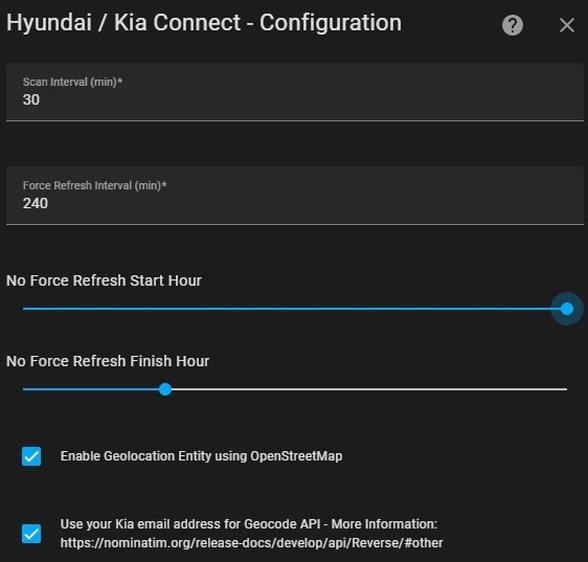Image resolution: width=588 pixels, height=562 pixels.
Task: Focus the Force Refresh Interval (min) field
Action: point(295,196)
